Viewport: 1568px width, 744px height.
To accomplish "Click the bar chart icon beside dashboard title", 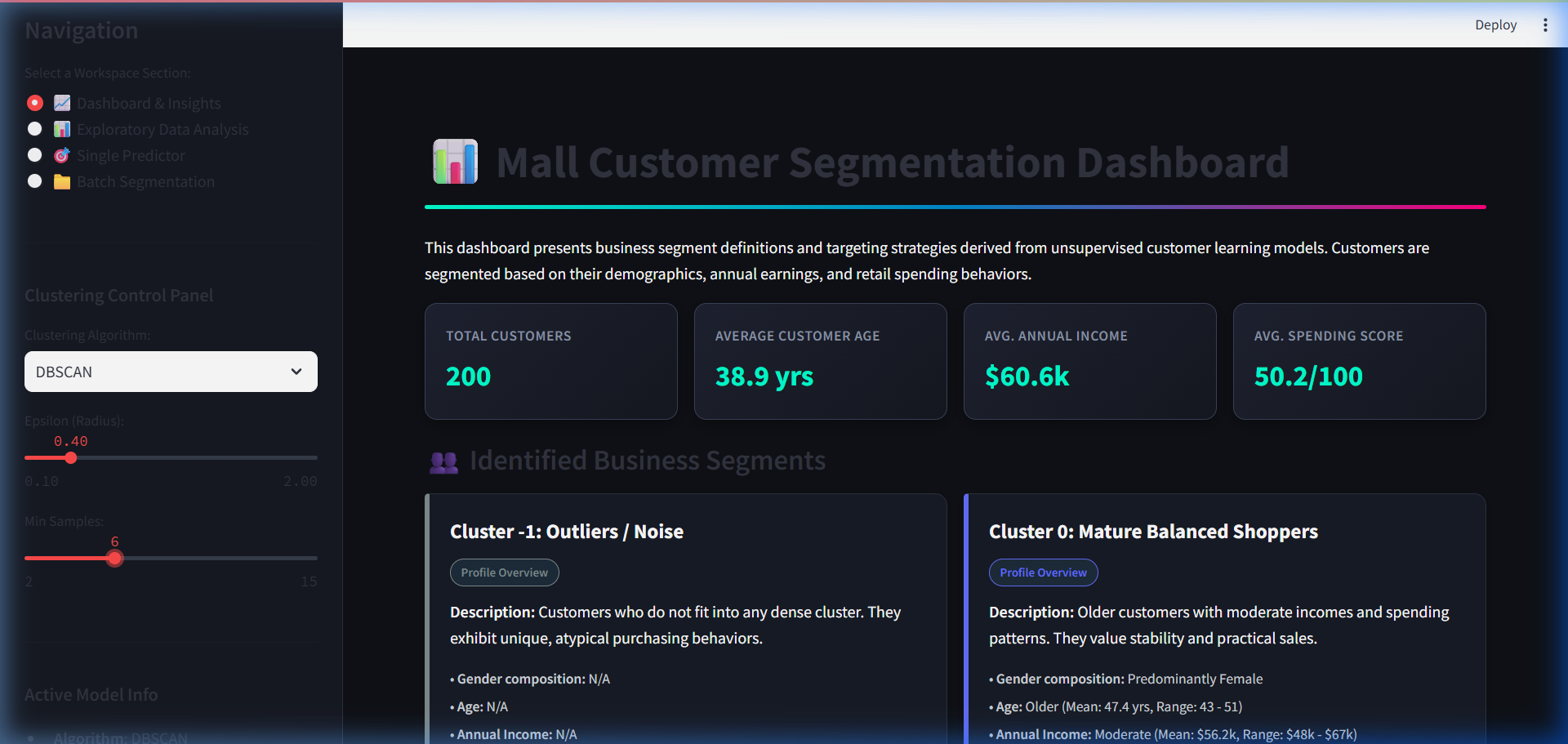I will (455, 162).
